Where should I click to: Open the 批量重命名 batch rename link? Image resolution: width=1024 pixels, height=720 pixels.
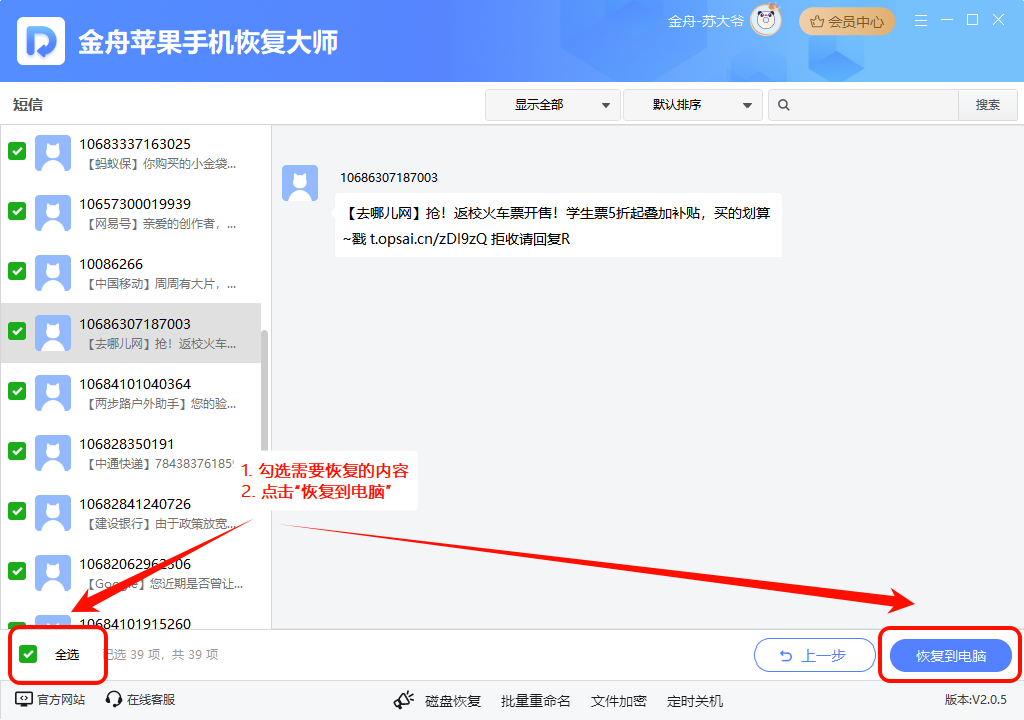pos(536,701)
